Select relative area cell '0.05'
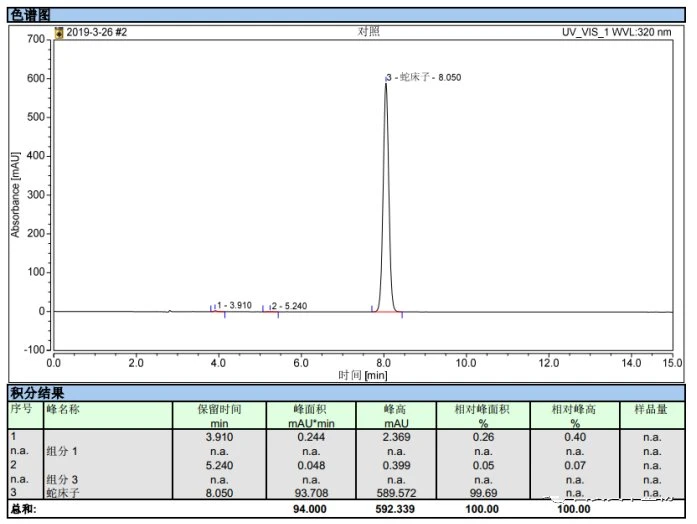The image size is (697, 524). [483, 466]
